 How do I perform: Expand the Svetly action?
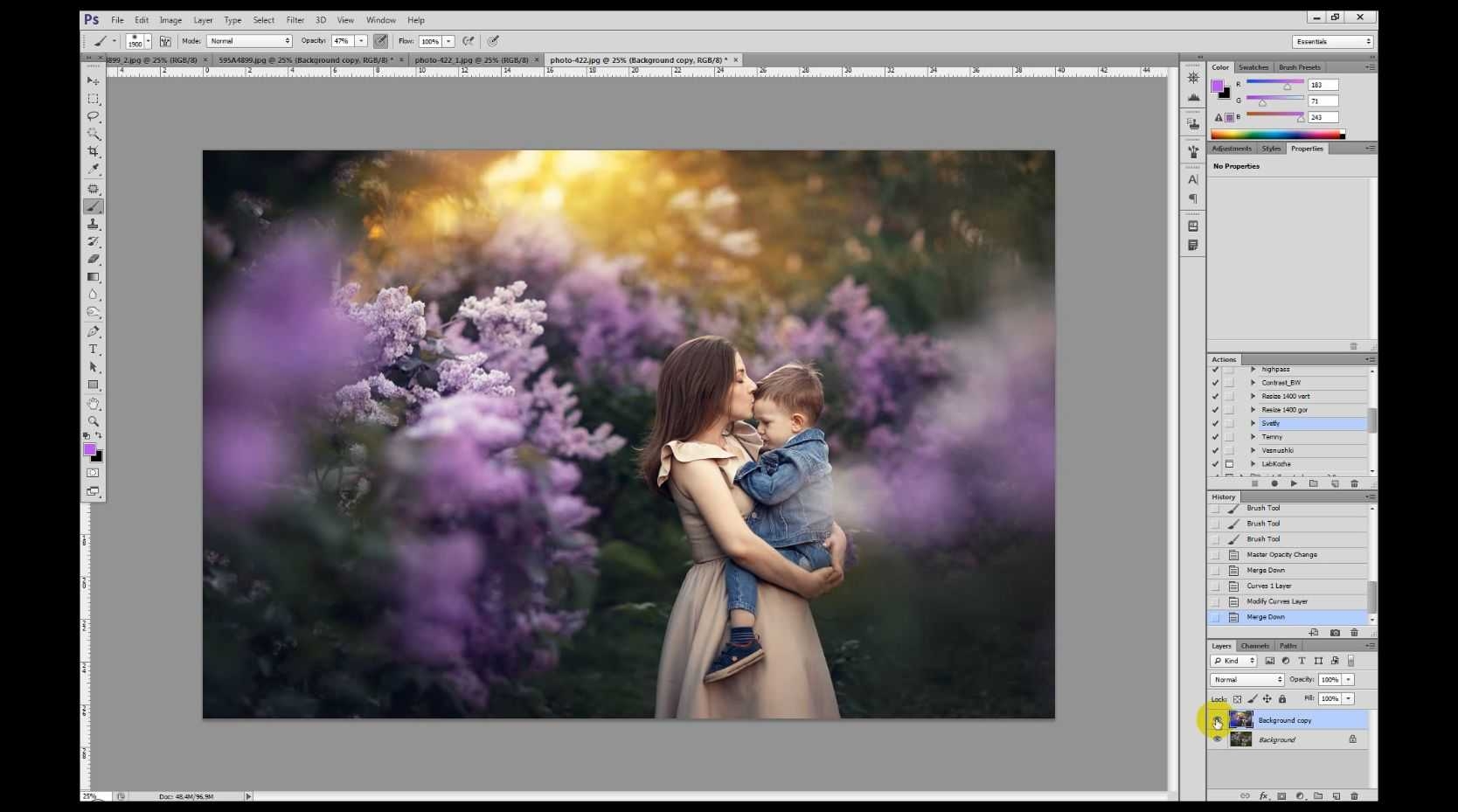(x=1253, y=423)
